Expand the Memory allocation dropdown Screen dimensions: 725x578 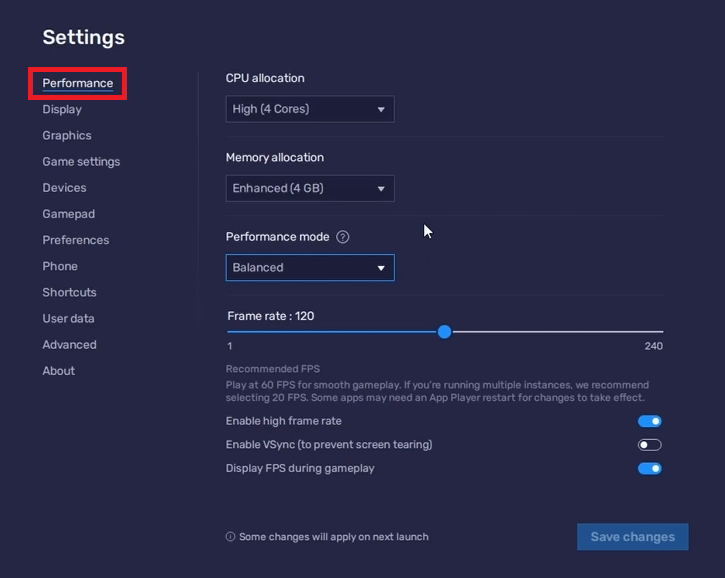(x=310, y=188)
